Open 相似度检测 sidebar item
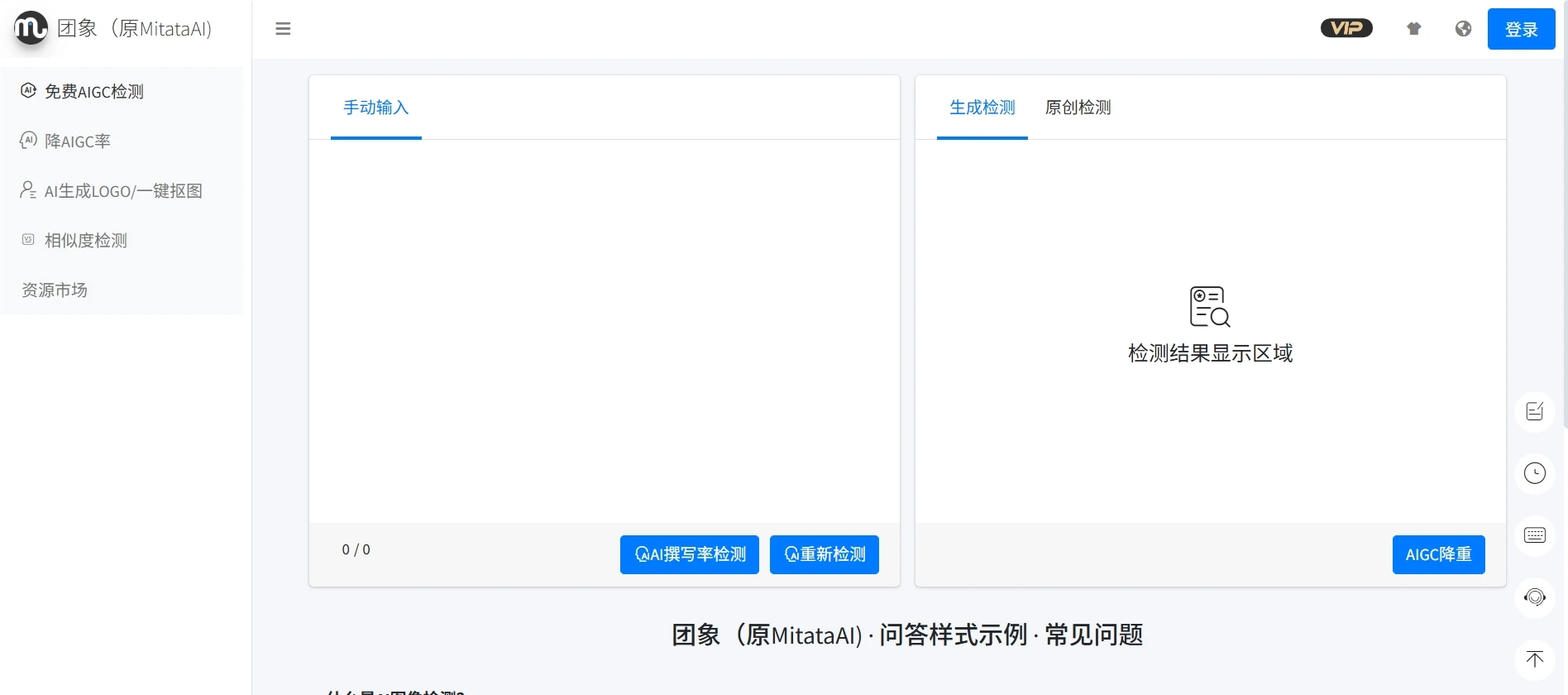The image size is (1568, 695). click(x=122, y=240)
